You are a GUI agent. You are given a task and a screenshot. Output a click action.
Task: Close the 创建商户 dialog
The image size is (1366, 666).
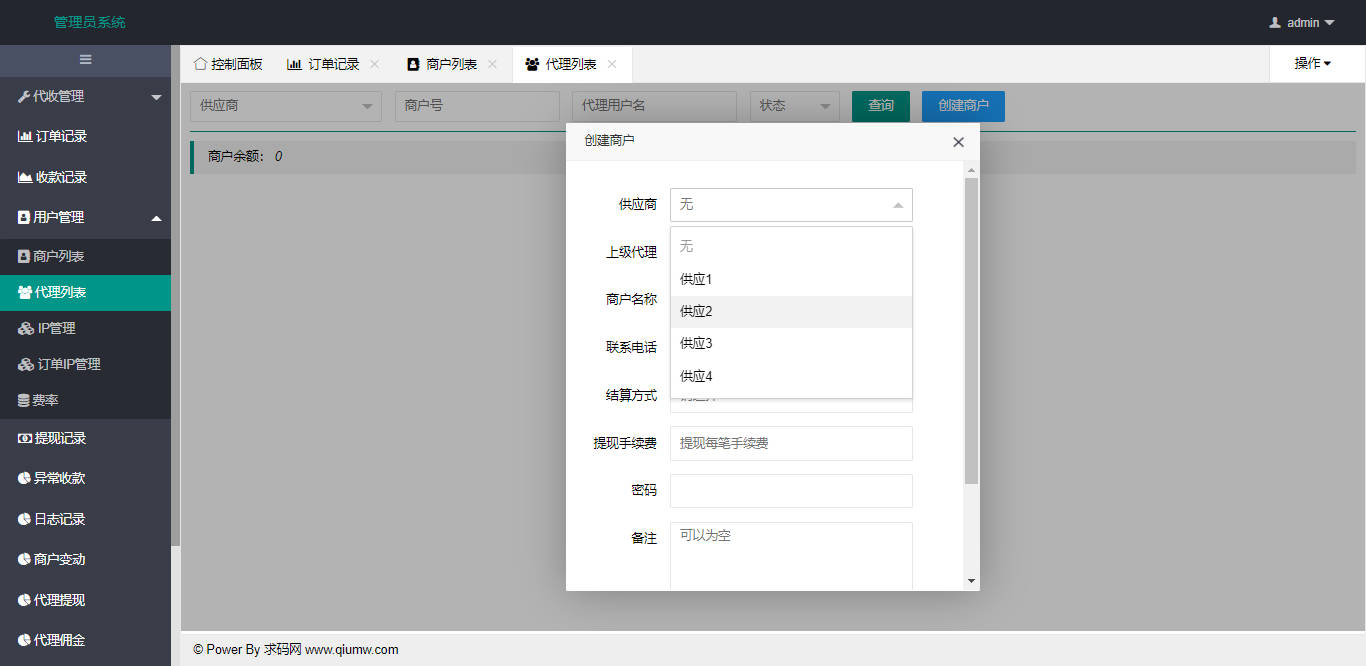click(x=958, y=142)
